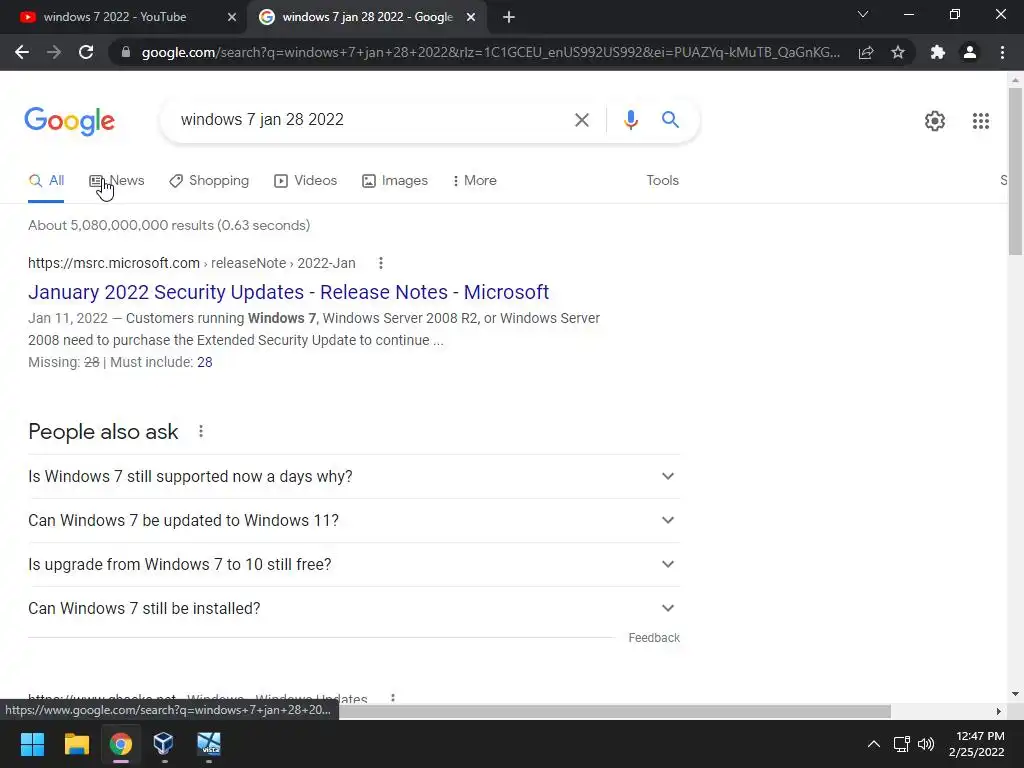The width and height of the screenshot is (1024, 768).
Task: Open the People also ask three-dot menu
Action: click(x=201, y=432)
